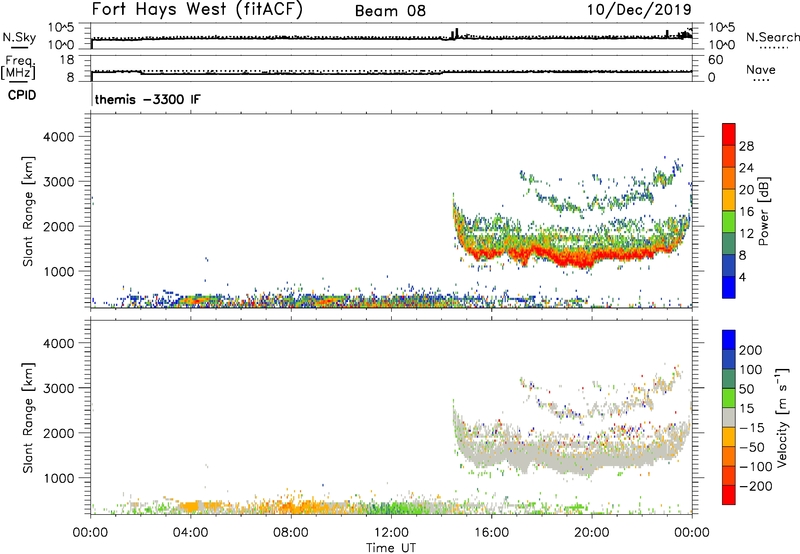Click the "15" value on Velocity color bar
800x554 pixels.
(x=746, y=409)
